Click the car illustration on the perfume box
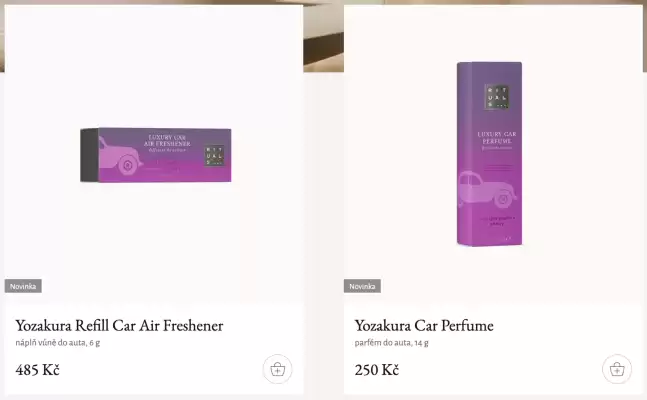647x400 pixels. [x=486, y=190]
